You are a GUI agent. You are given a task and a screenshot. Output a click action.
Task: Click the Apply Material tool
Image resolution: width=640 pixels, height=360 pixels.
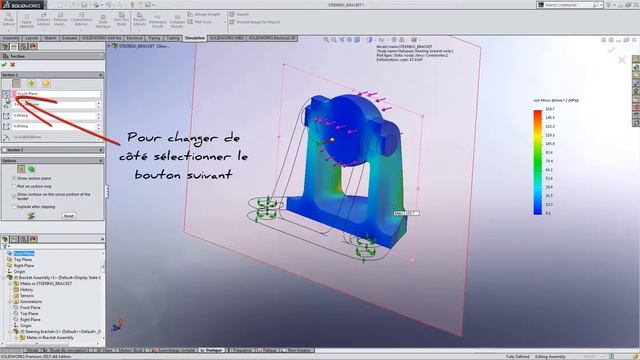(27, 20)
